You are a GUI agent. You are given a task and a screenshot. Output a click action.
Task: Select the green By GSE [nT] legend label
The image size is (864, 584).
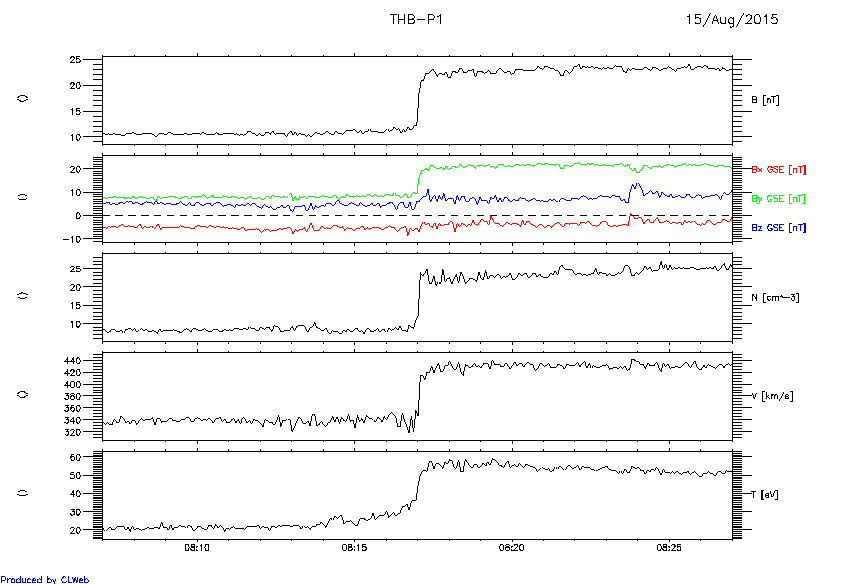[x=779, y=199]
